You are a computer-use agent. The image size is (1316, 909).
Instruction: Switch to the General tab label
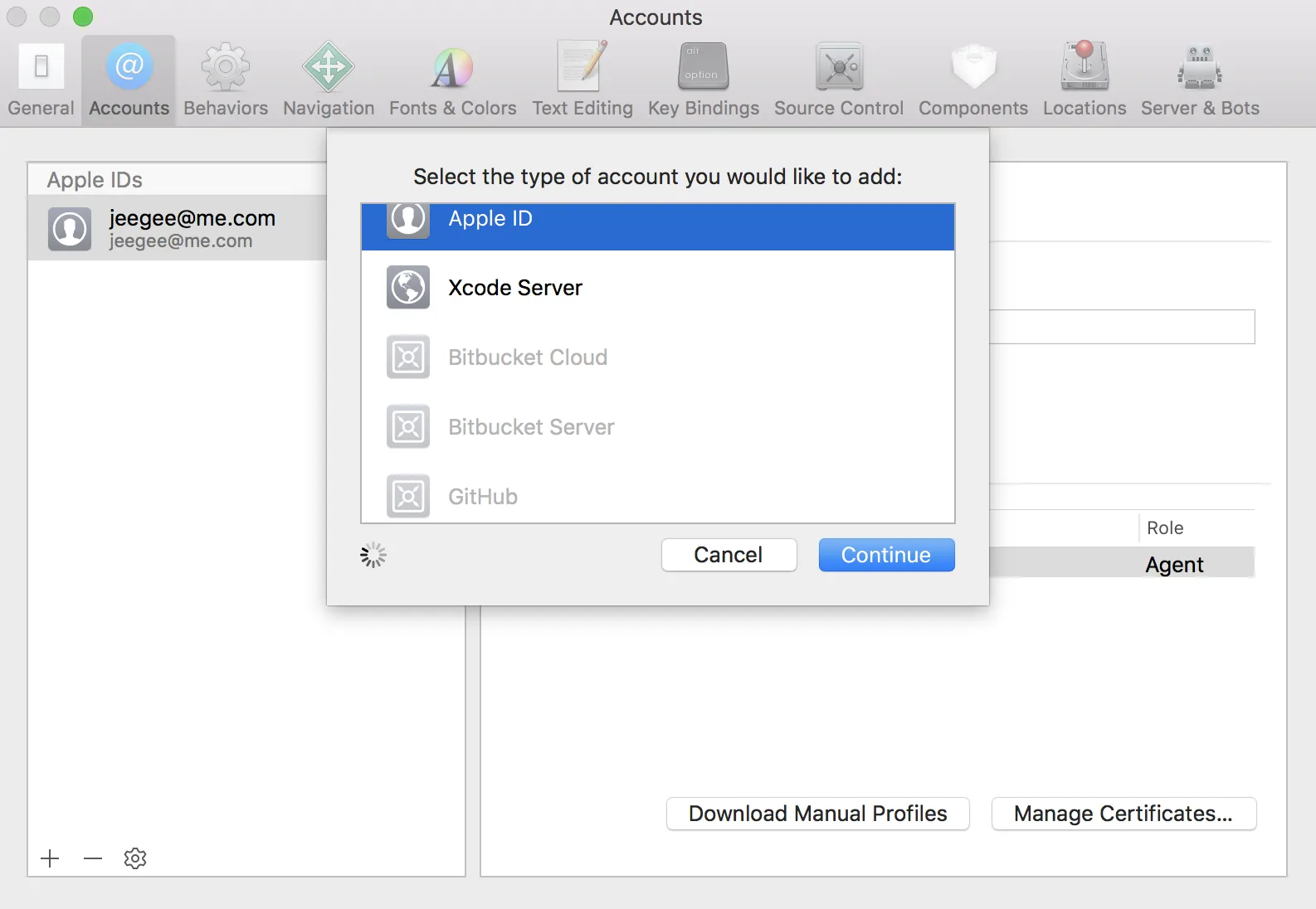tap(41, 109)
